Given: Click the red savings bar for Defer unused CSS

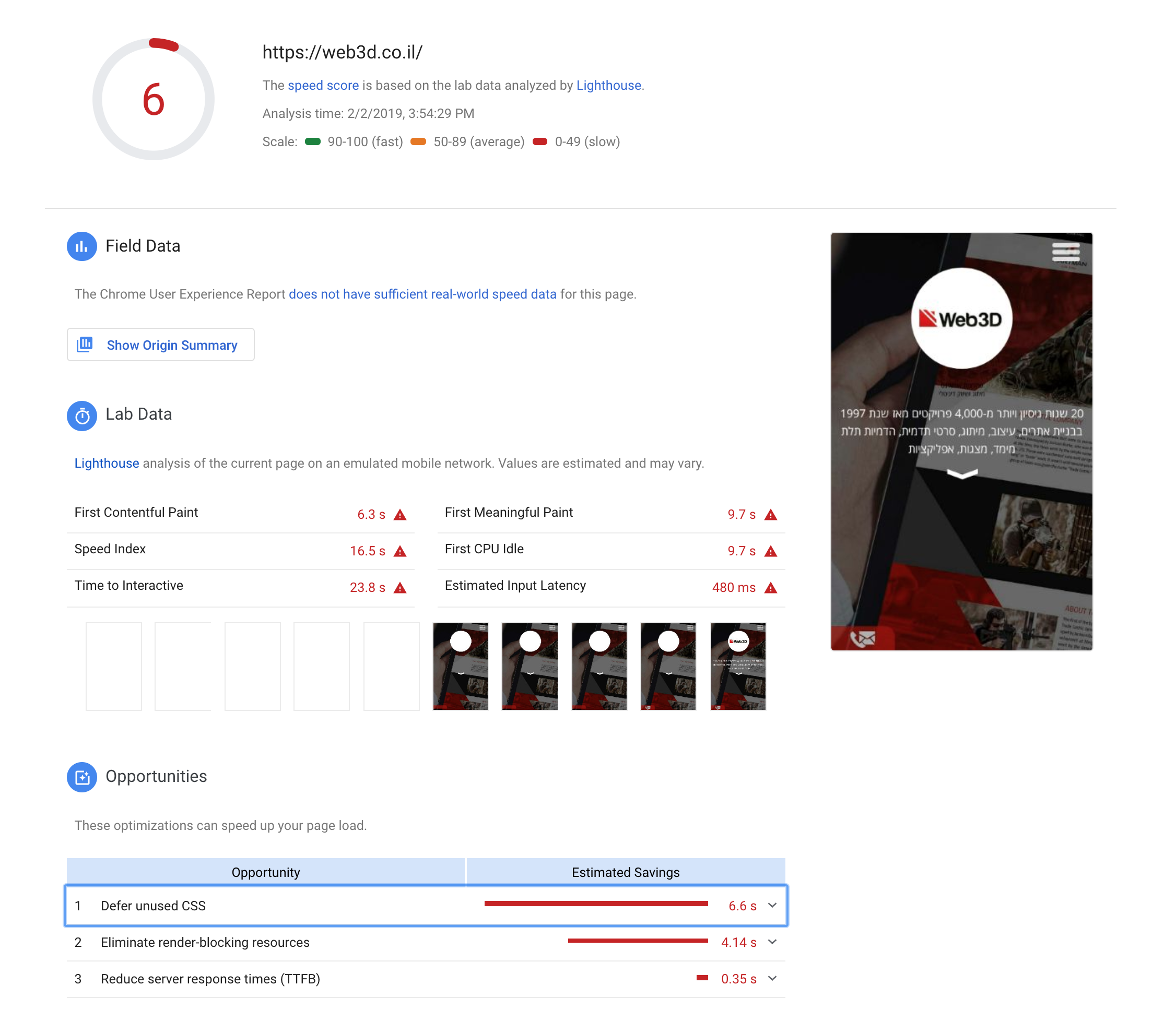Looking at the screenshot, I should pyautogui.click(x=596, y=904).
